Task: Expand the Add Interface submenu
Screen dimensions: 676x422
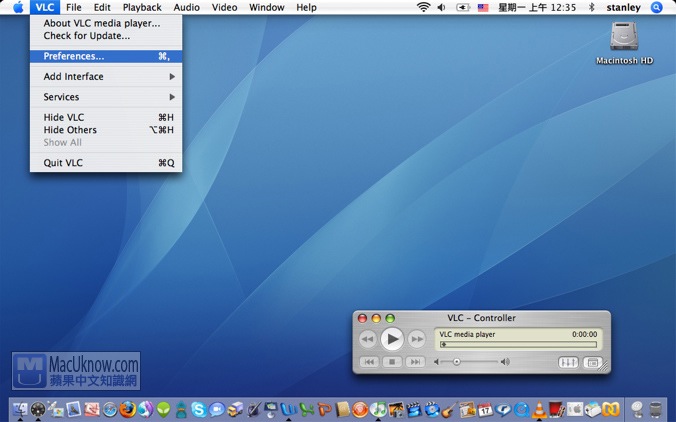Action: pos(106,76)
